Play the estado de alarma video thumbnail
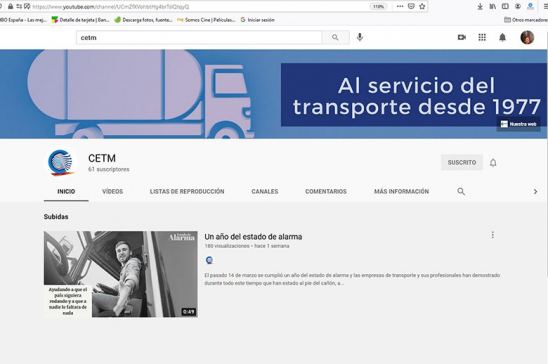548x364 pixels. coord(121,274)
